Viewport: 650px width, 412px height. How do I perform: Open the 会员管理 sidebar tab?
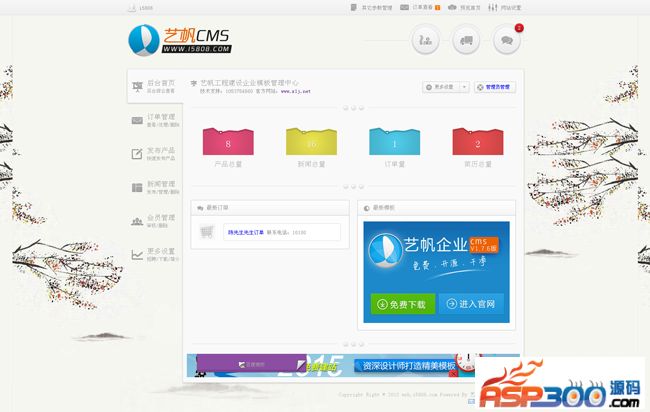tap(155, 221)
